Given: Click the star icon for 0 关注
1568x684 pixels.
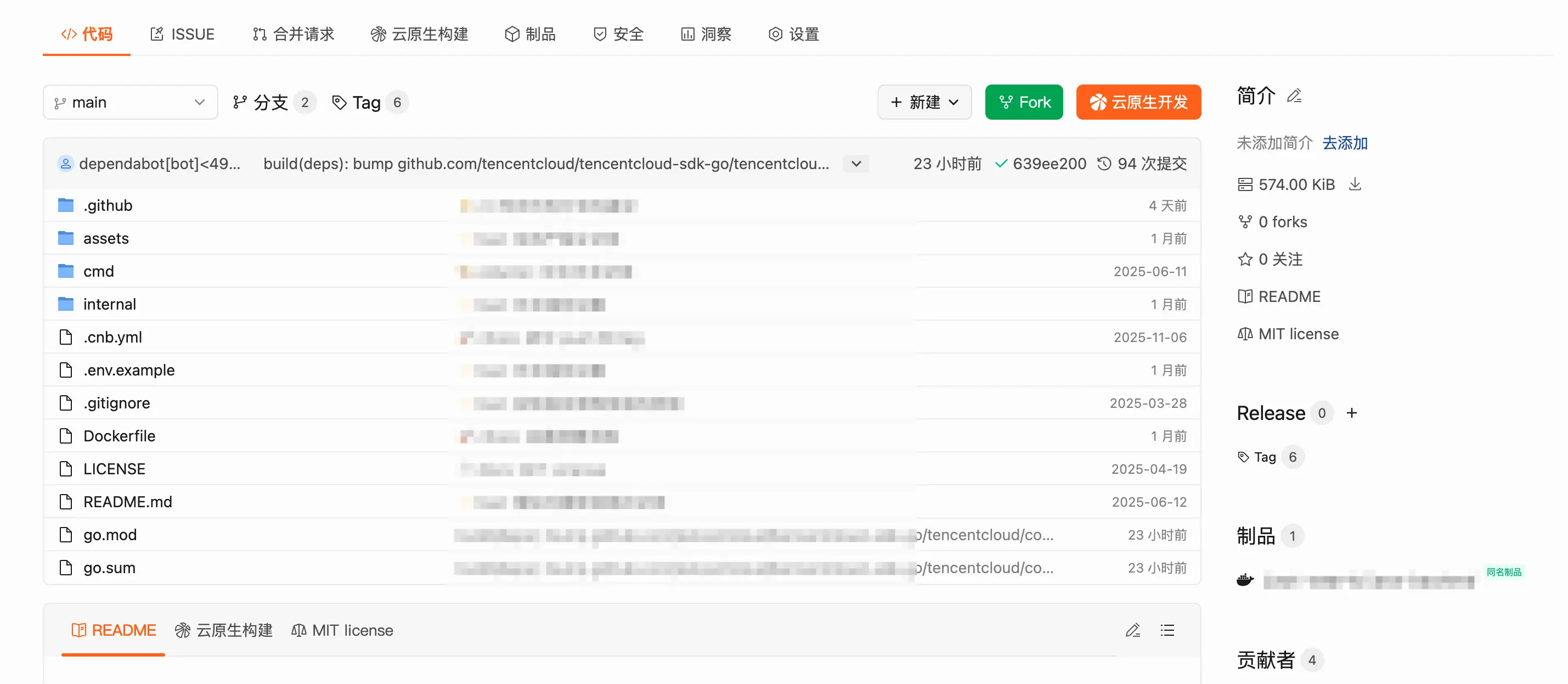Looking at the screenshot, I should pyautogui.click(x=1245, y=260).
